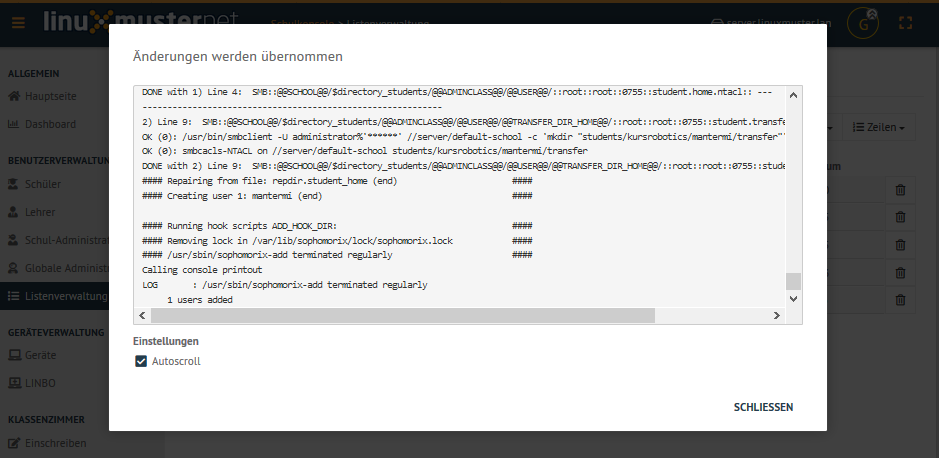
Task: Click bottommost trash icon in table
Action: click(900, 299)
